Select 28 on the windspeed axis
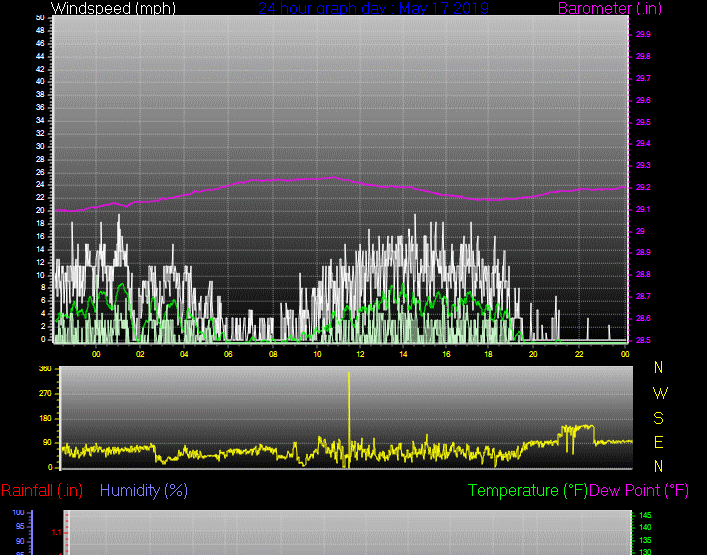The width and height of the screenshot is (707, 555). tap(40, 159)
